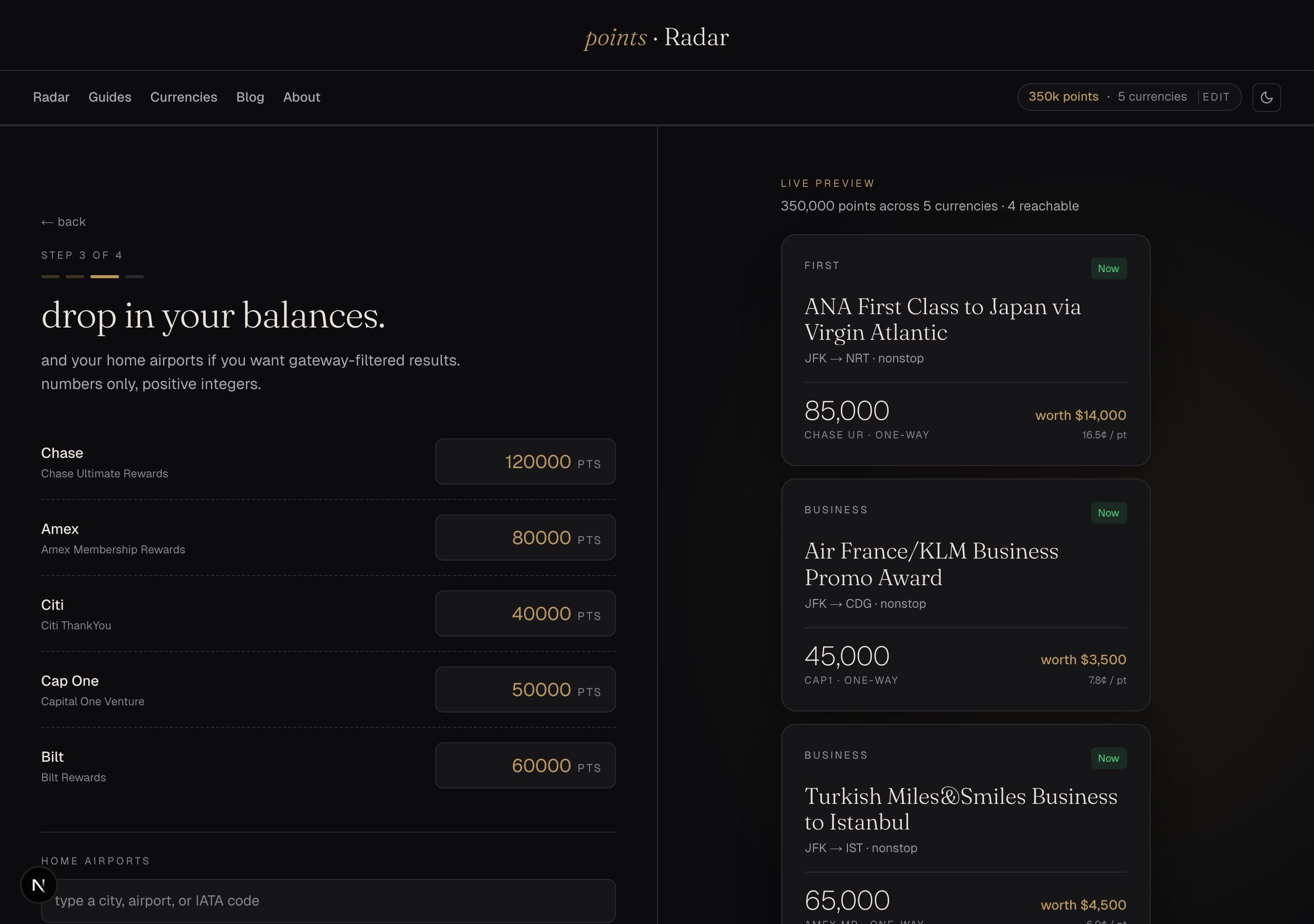Click the Now badge on ANA card

1109,268
